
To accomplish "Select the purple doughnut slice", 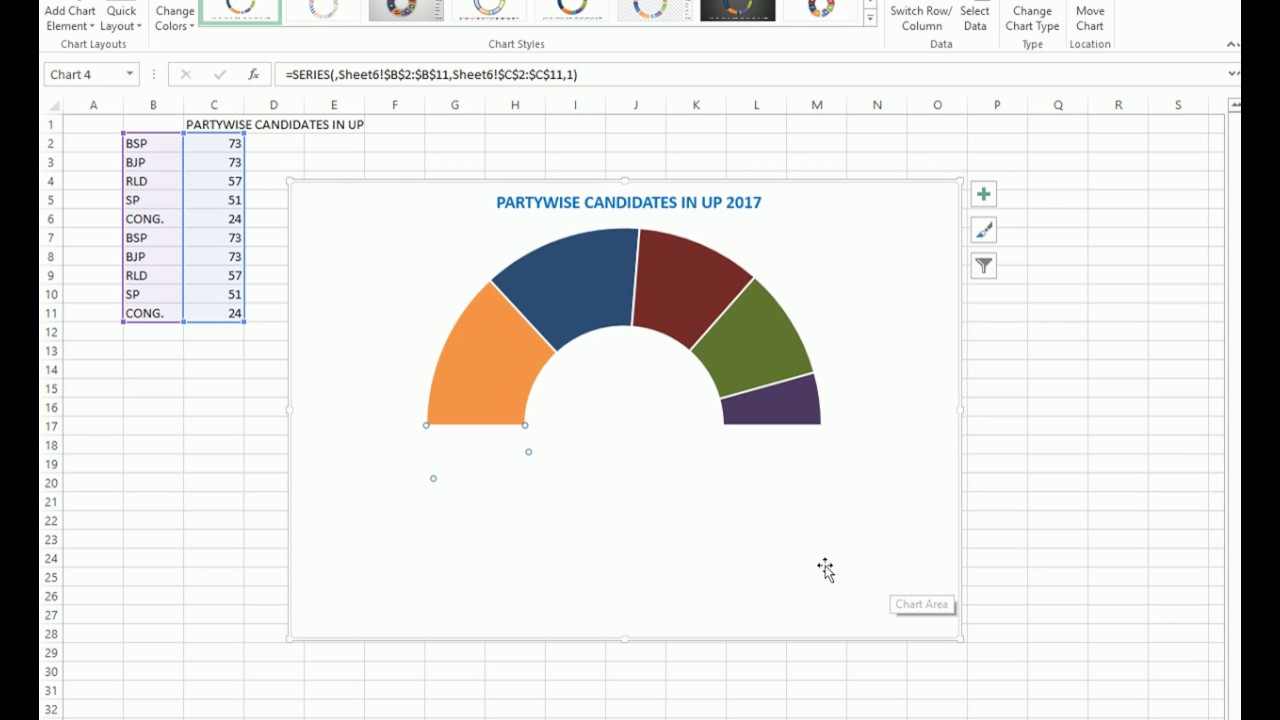I will coord(772,403).
